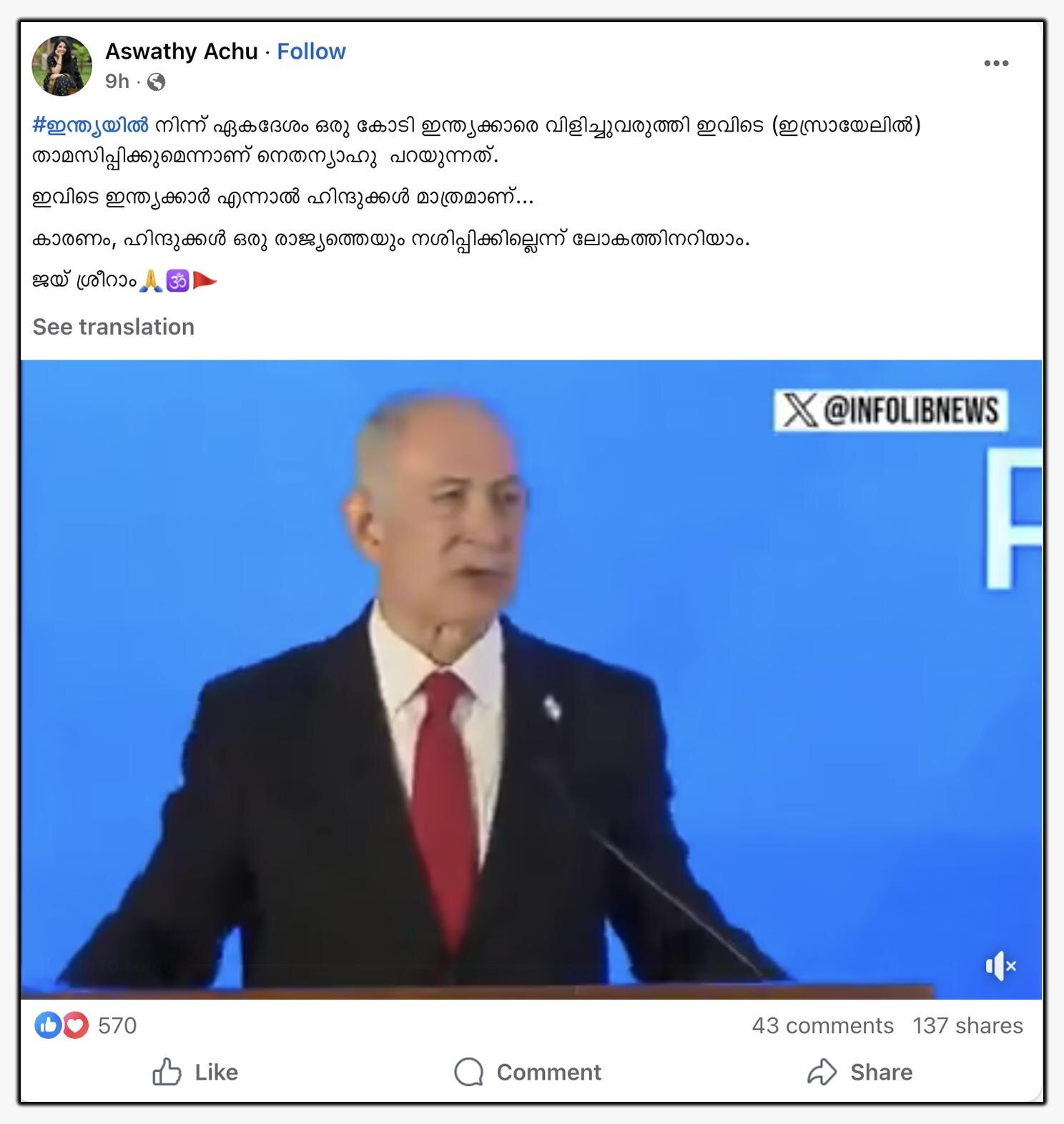This screenshot has height=1124, width=1064.
Task: Click the Share arrow icon
Action: [822, 1072]
